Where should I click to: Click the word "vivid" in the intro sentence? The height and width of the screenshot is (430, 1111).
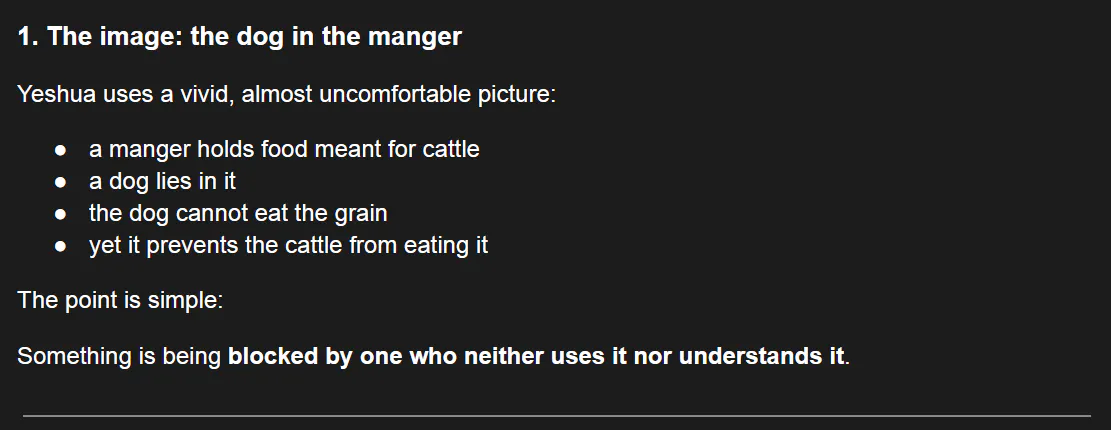(x=203, y=96)
